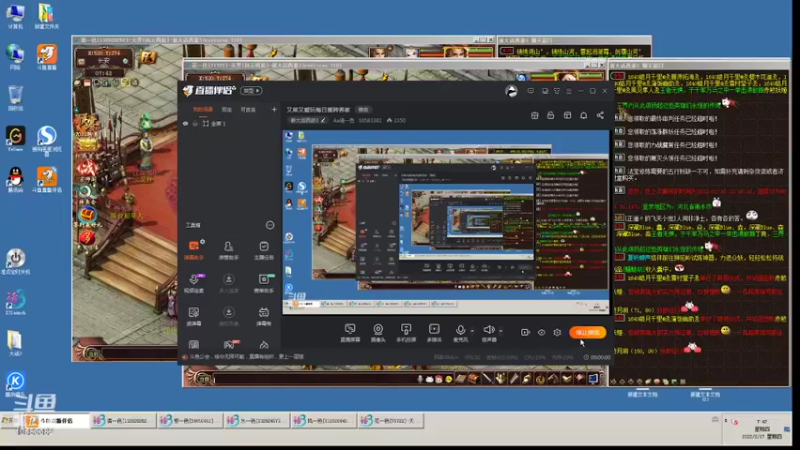800x450 pixels.
Task: Switch to the first game window taskbar button
Action: point(122,421)
